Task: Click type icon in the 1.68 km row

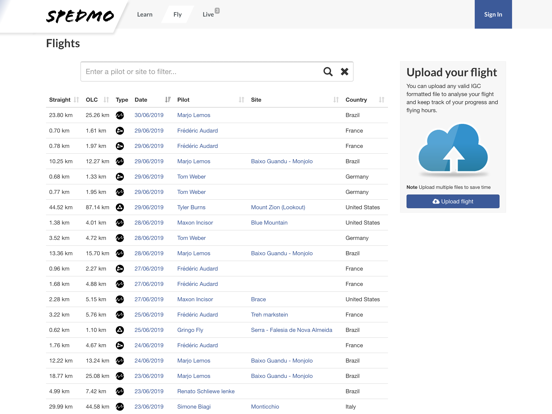Action: pos(120,284)
